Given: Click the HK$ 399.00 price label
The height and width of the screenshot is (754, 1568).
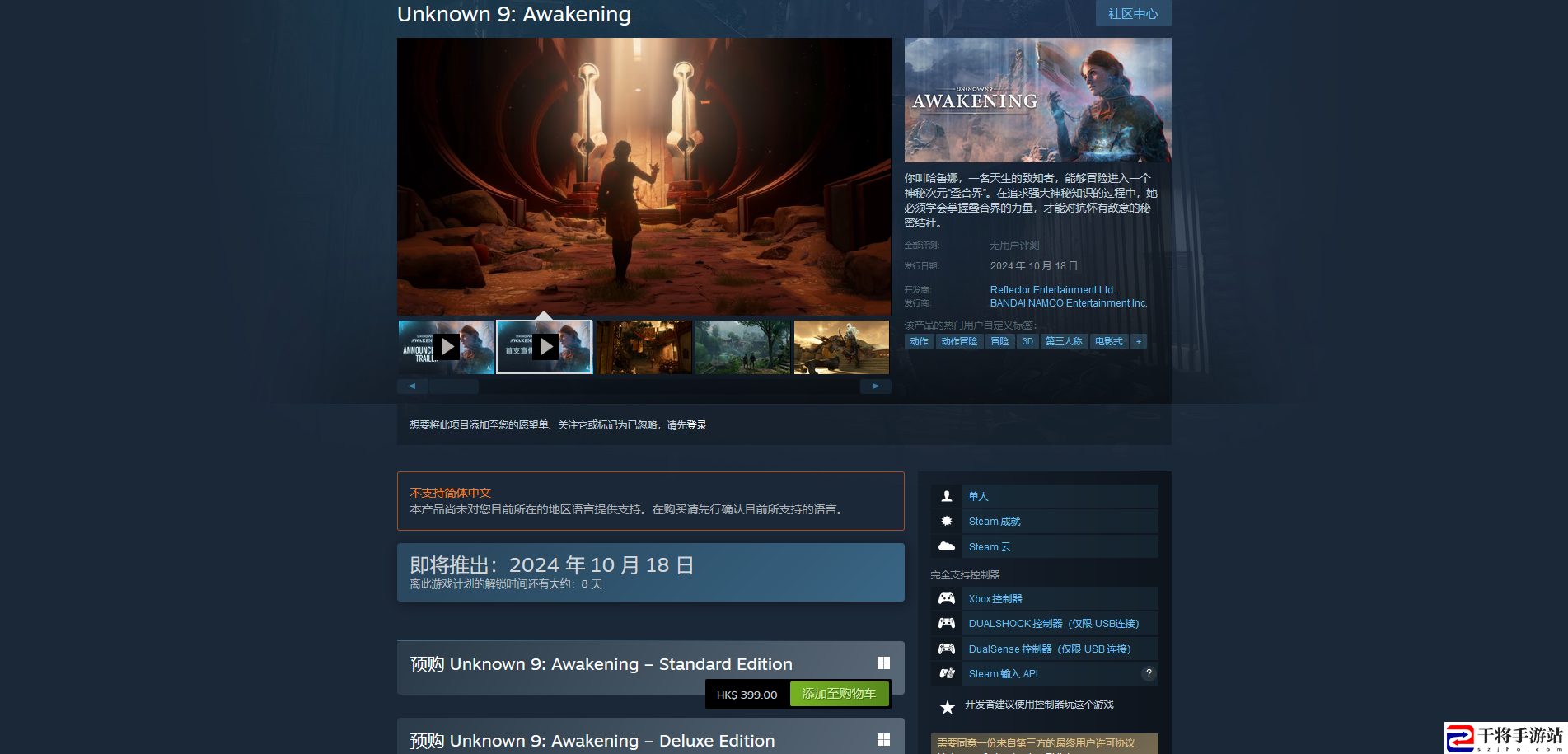Looking at the screenshot, I should tap(747, 695).
